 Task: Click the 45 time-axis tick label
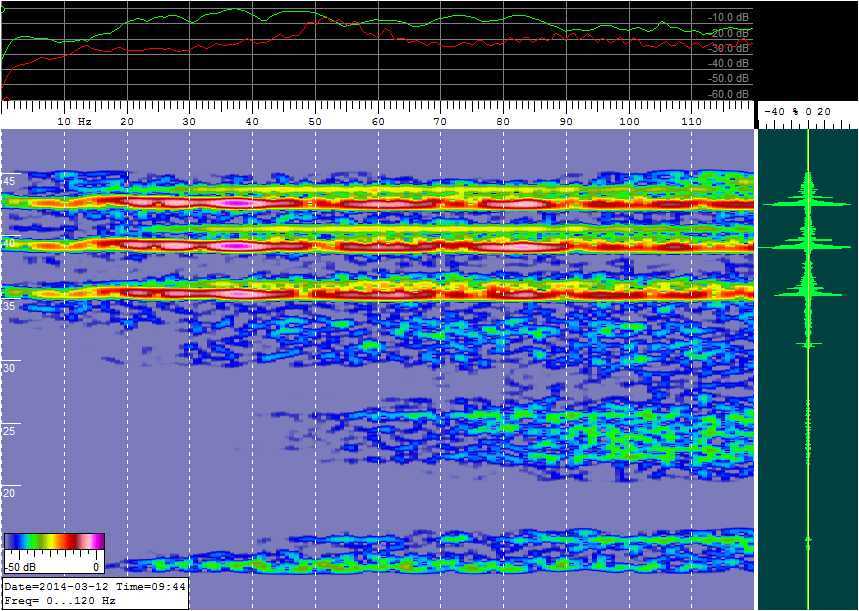tap(10, 181)
